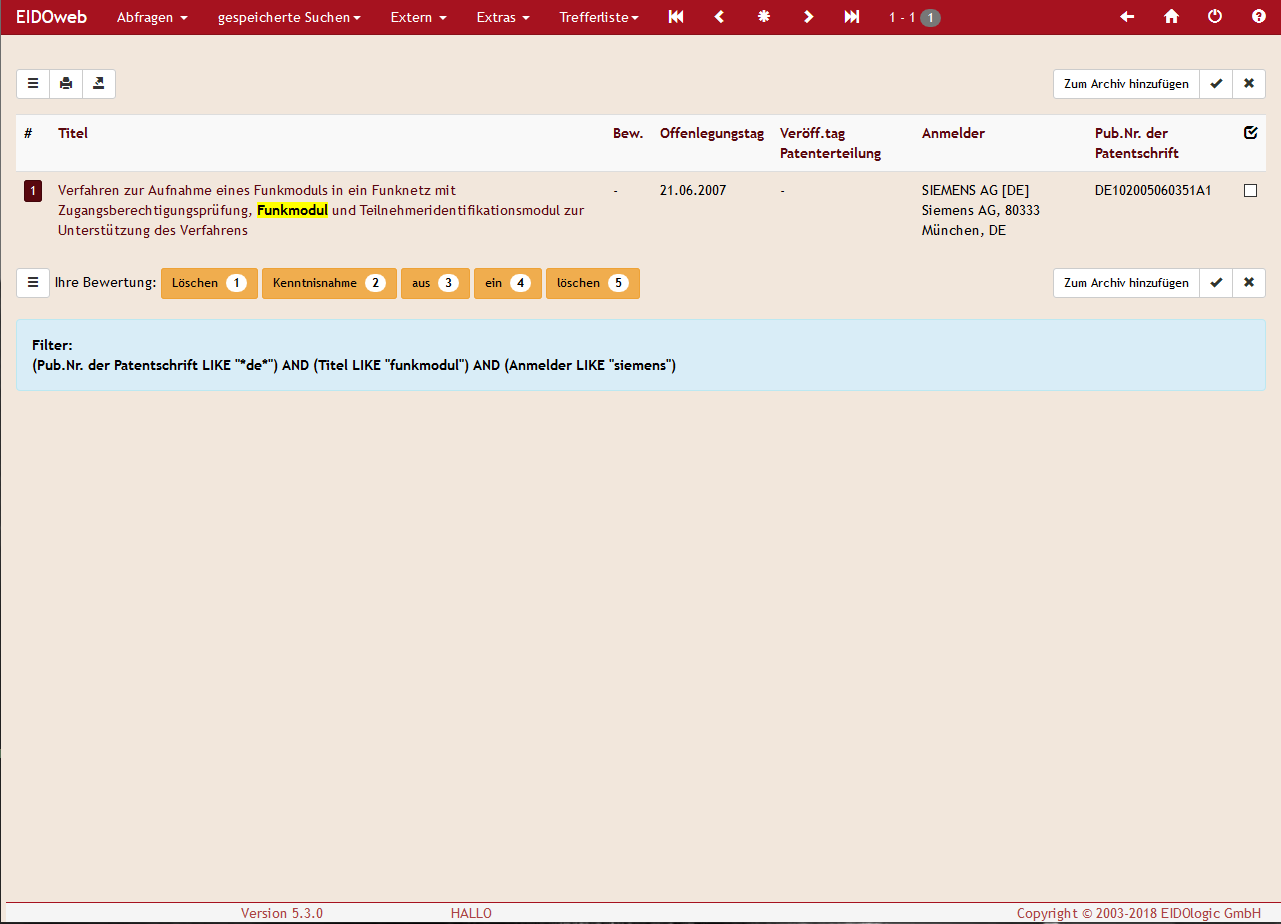Image resolution: width=1281 pixels, height=924 pixels.
Task: Click the print icon in top toolbar
Action: pos(66,84)
